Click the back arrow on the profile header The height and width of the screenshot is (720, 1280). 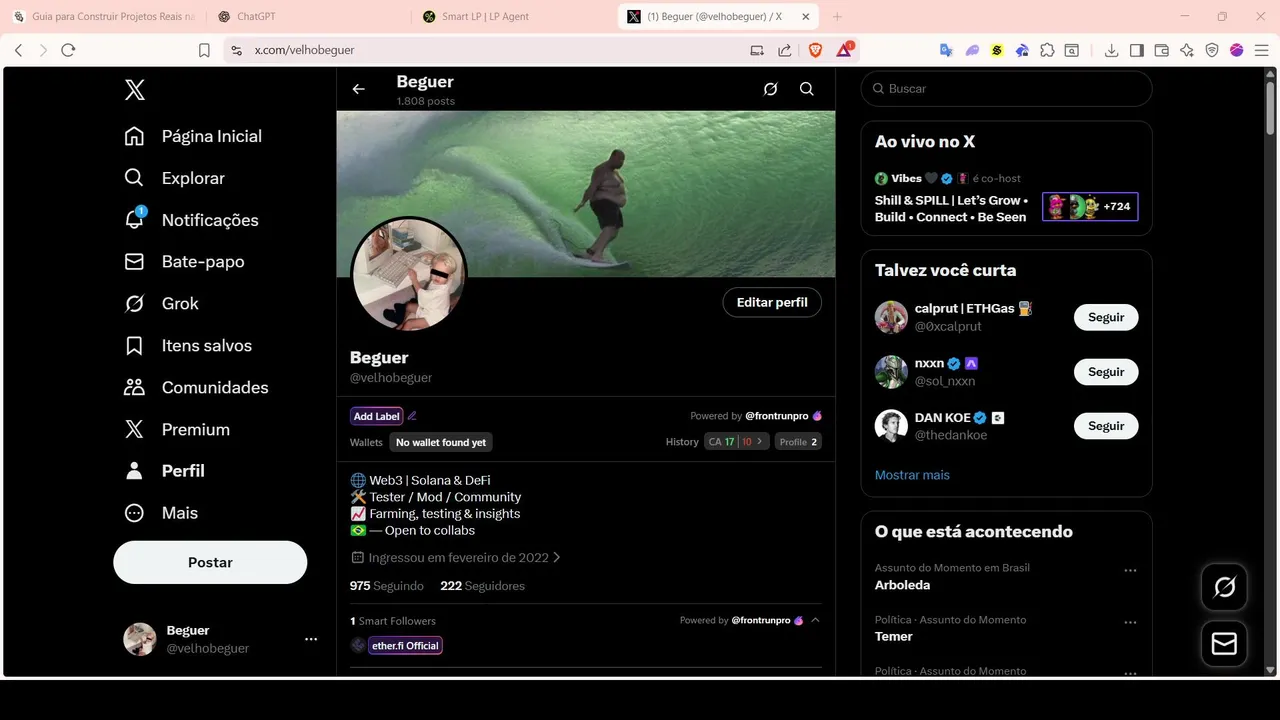coord(358,89)
